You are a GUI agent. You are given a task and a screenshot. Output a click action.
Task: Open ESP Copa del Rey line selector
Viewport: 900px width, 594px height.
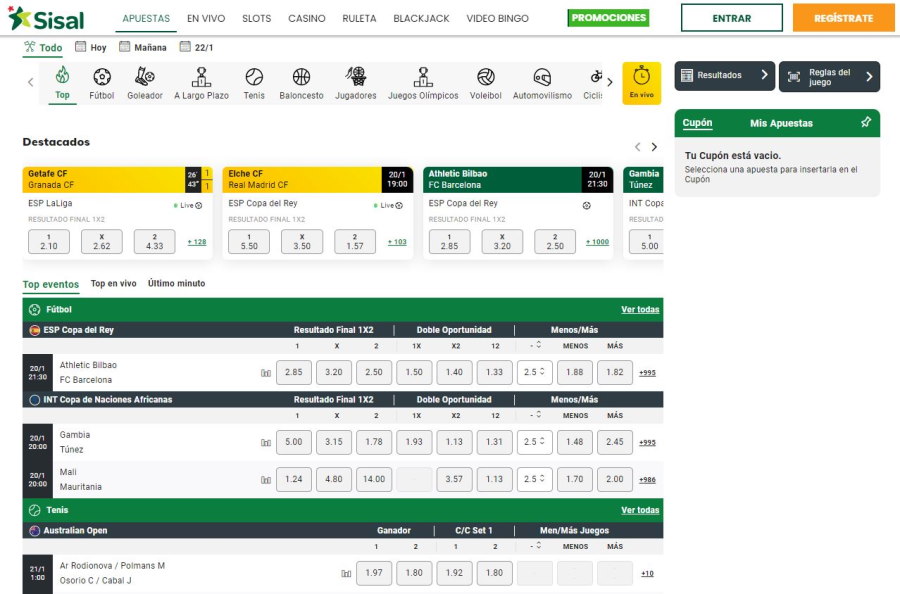[x=536, y=345]
